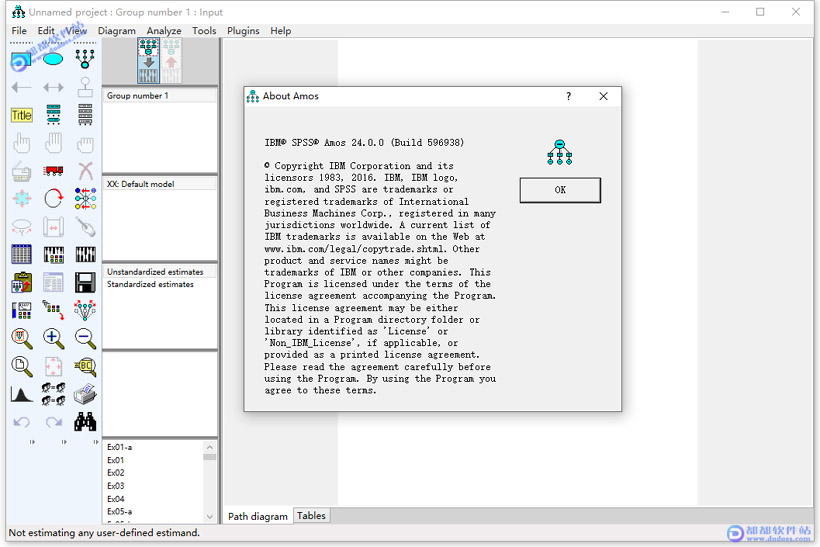The image size is (820, 547).
Task: Choose the Select one object hand tool
Action: pyautogui.click(x=21, y=143)
